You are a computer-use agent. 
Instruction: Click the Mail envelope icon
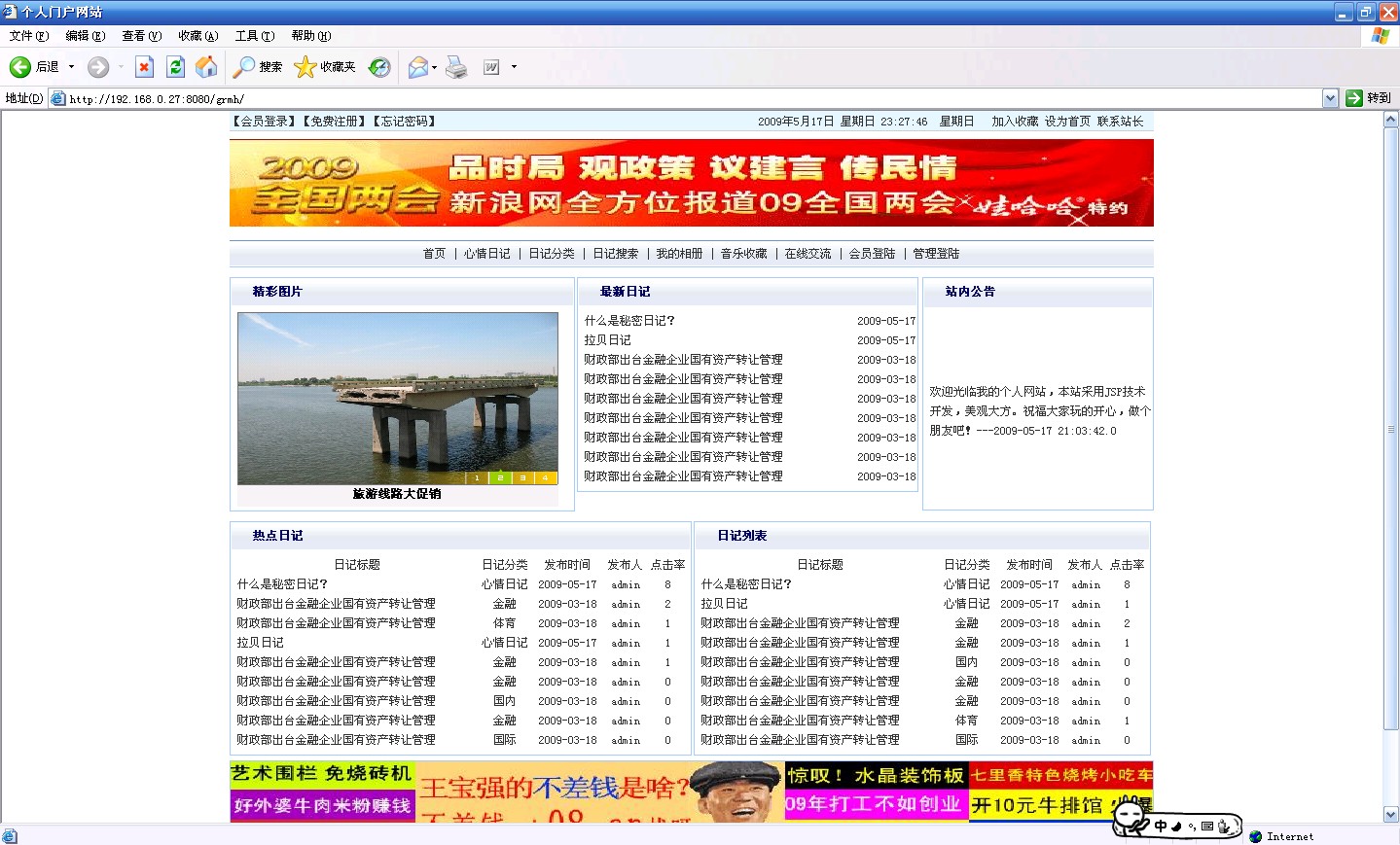[418, 67]
